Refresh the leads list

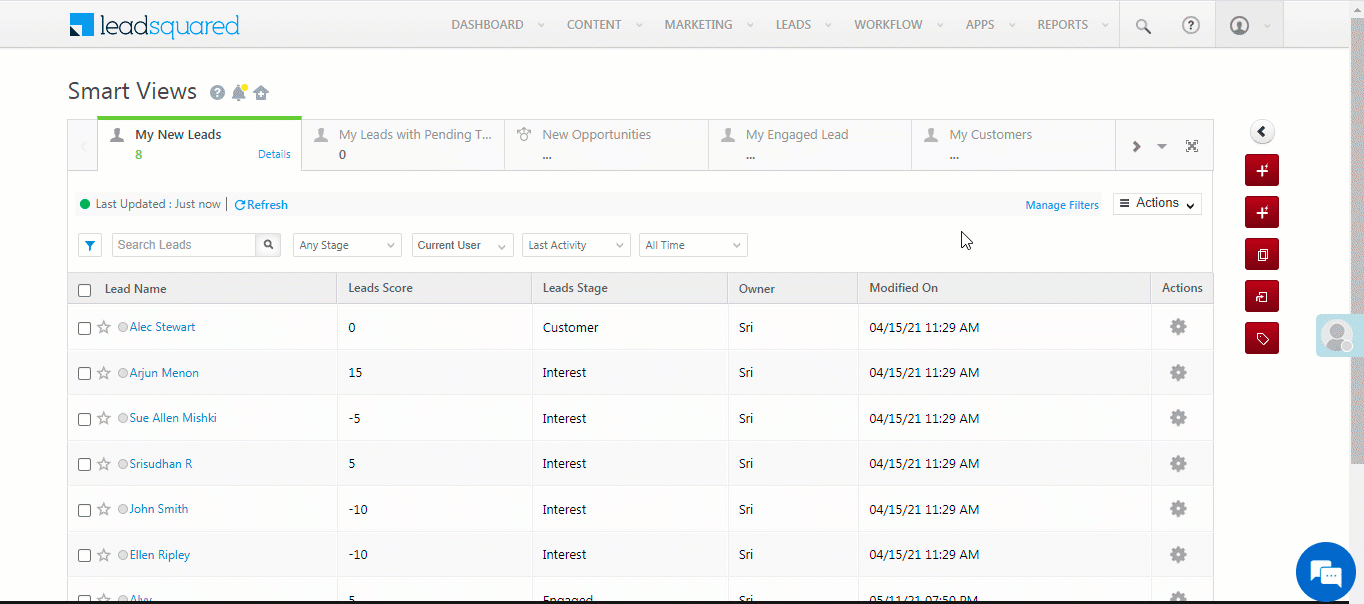coord(260,204)
